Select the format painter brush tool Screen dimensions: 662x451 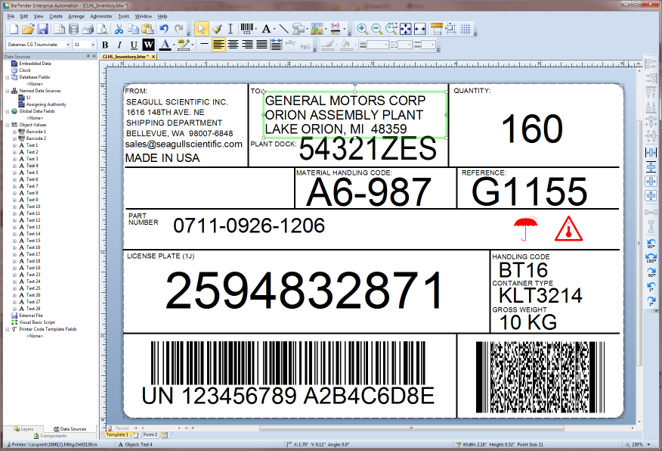tap(217, 29)
